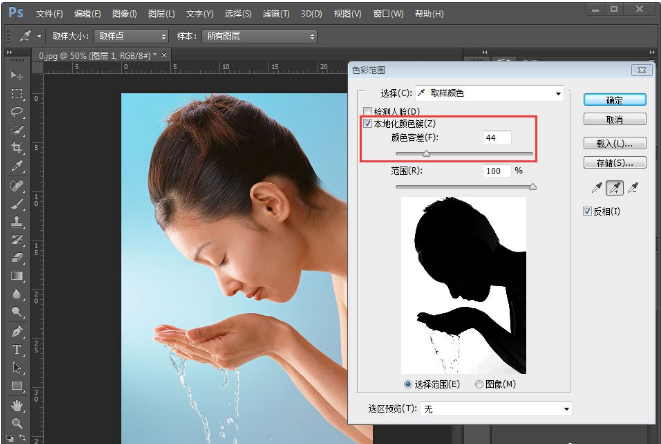Select the Crop tool

click(17, 148)
